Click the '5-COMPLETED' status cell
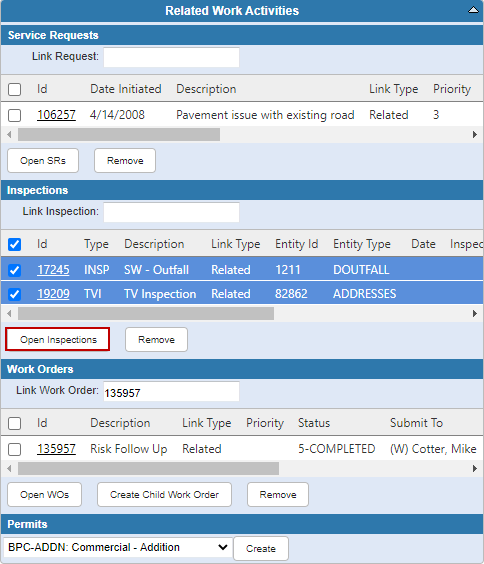Viewport: 484px width, 564px height. pos(337,449)
